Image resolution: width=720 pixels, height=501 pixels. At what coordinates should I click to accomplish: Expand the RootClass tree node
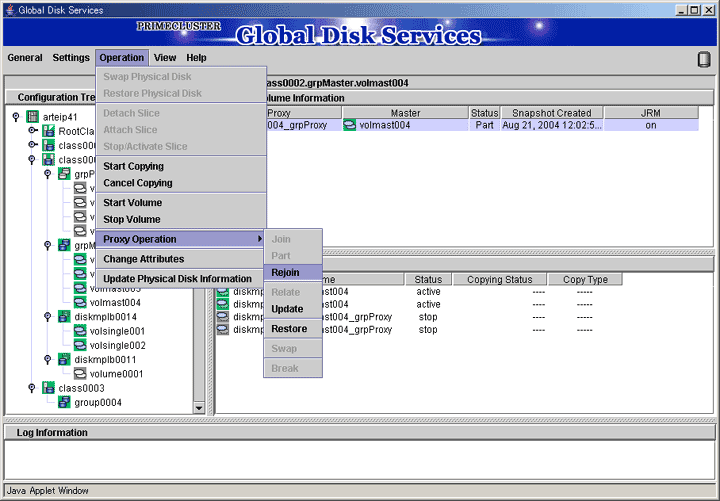click(x=32, y=131)
